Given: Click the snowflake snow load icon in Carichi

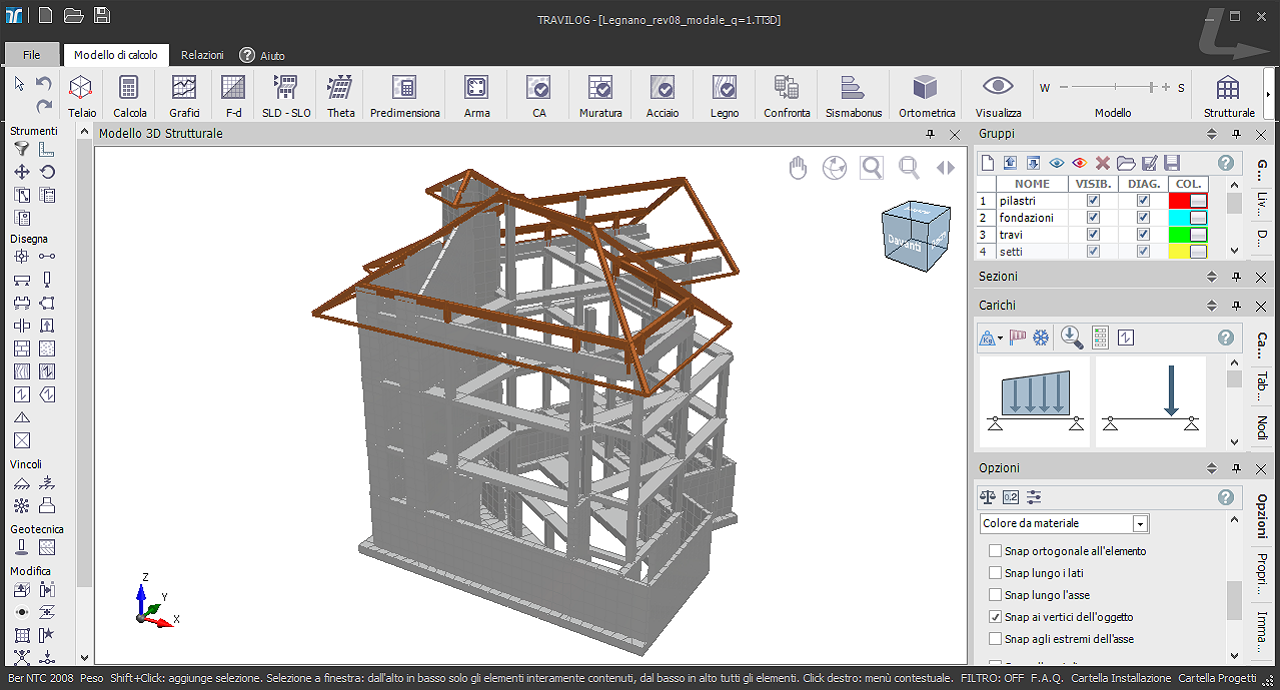Looking at the screenshot, I should 1041,338.
